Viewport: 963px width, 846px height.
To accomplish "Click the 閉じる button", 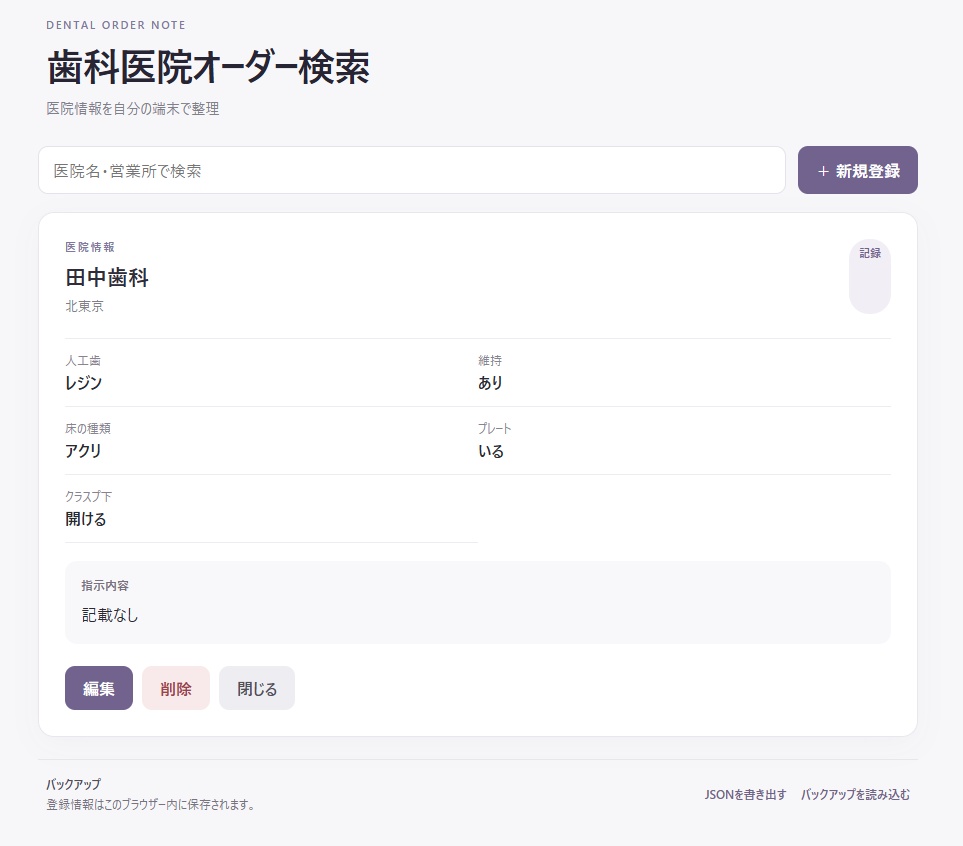I will (x=257, y=688).
